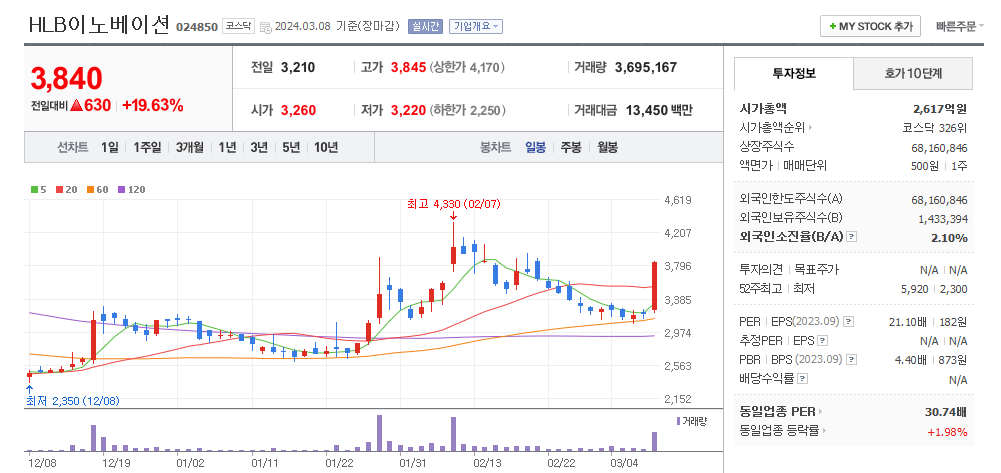Click the purple 120-day moving average swatch

click(x=121, y=190)
